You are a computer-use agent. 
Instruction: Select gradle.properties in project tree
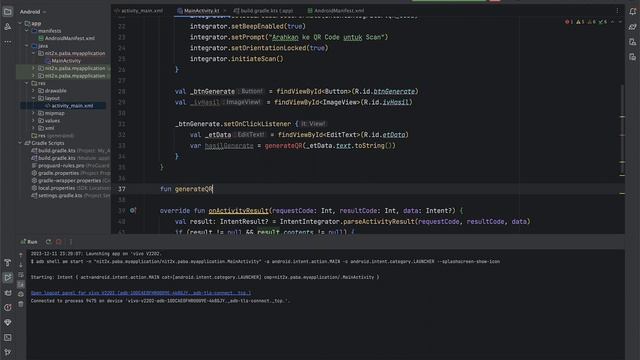55,173
